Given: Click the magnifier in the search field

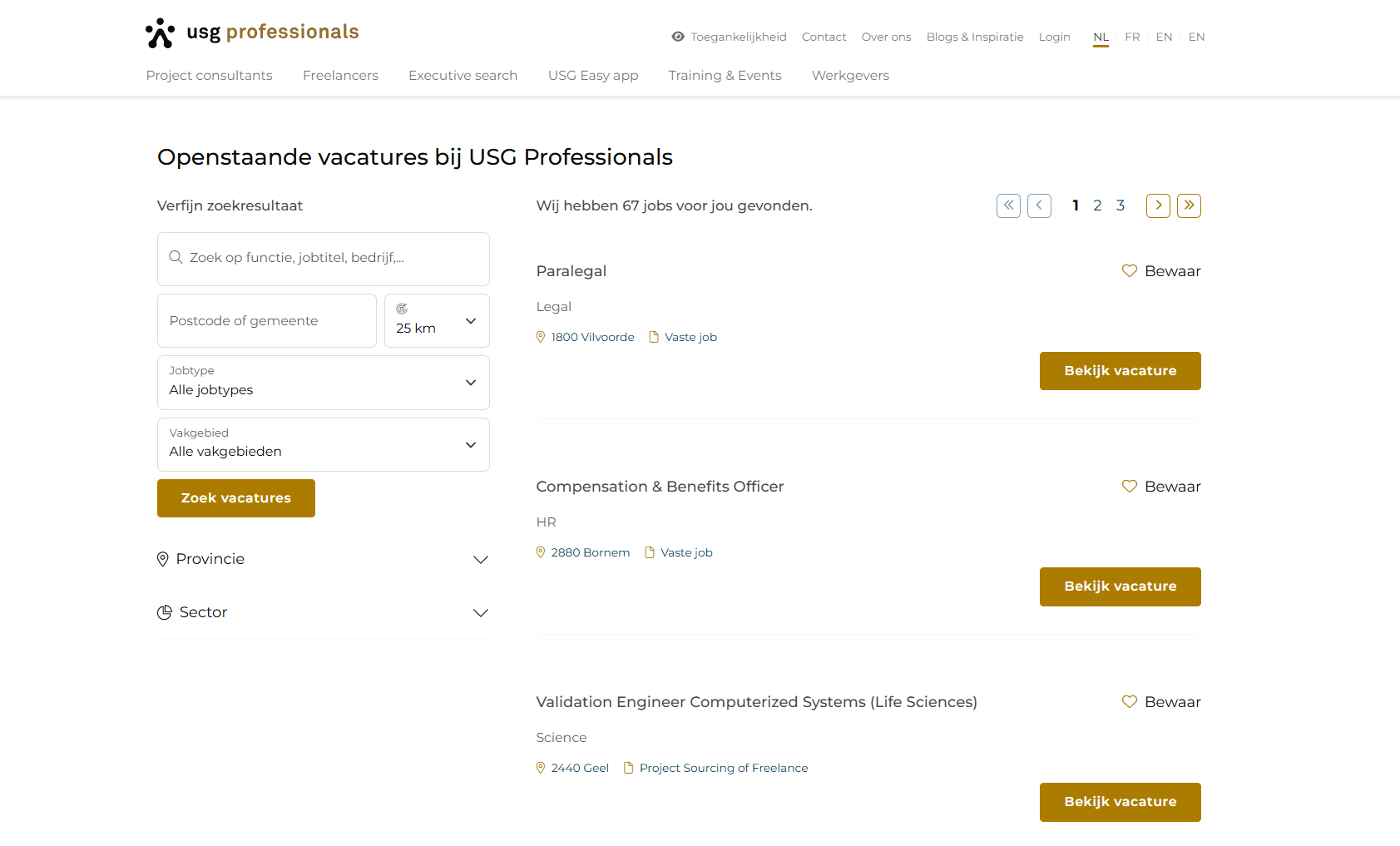Looking at the screenshot, I should point(176,257).
